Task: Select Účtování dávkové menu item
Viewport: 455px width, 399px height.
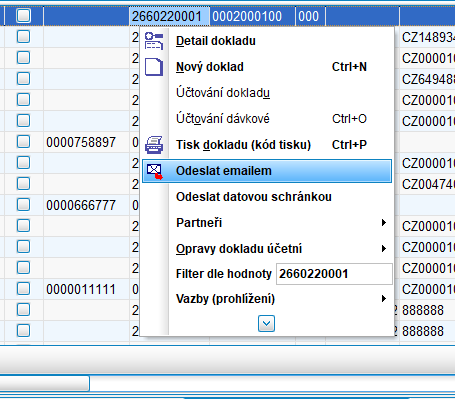Action: pos(267,119)
